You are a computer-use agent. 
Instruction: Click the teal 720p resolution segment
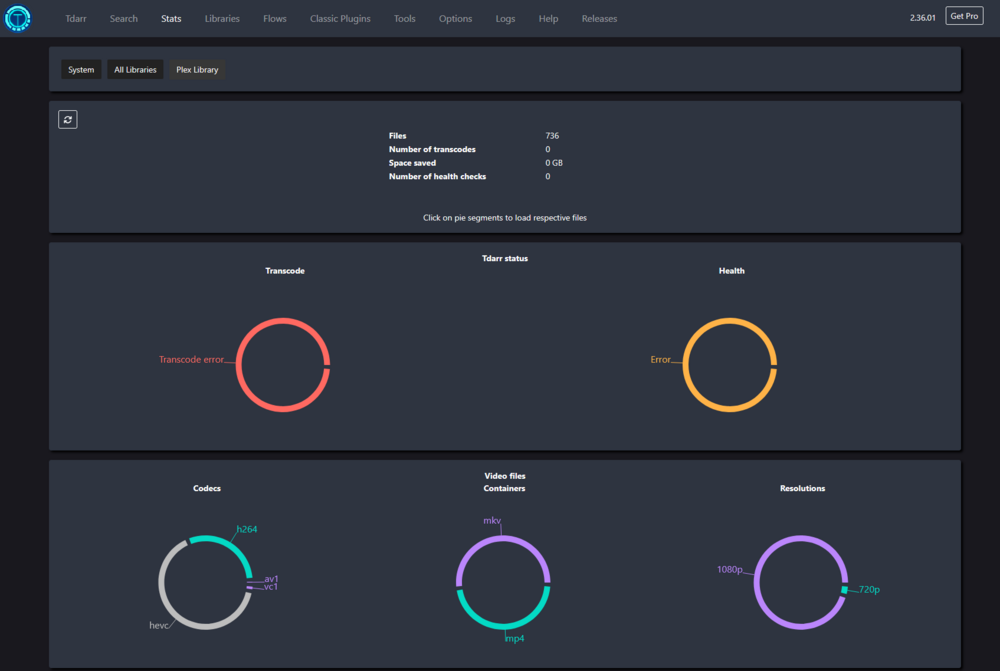[x=844, y=589]
